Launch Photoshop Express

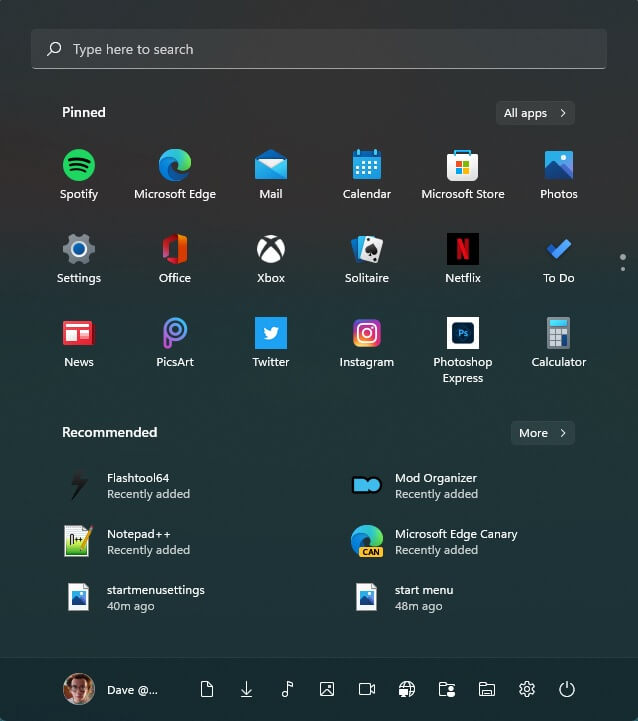[x=463, y=349]
